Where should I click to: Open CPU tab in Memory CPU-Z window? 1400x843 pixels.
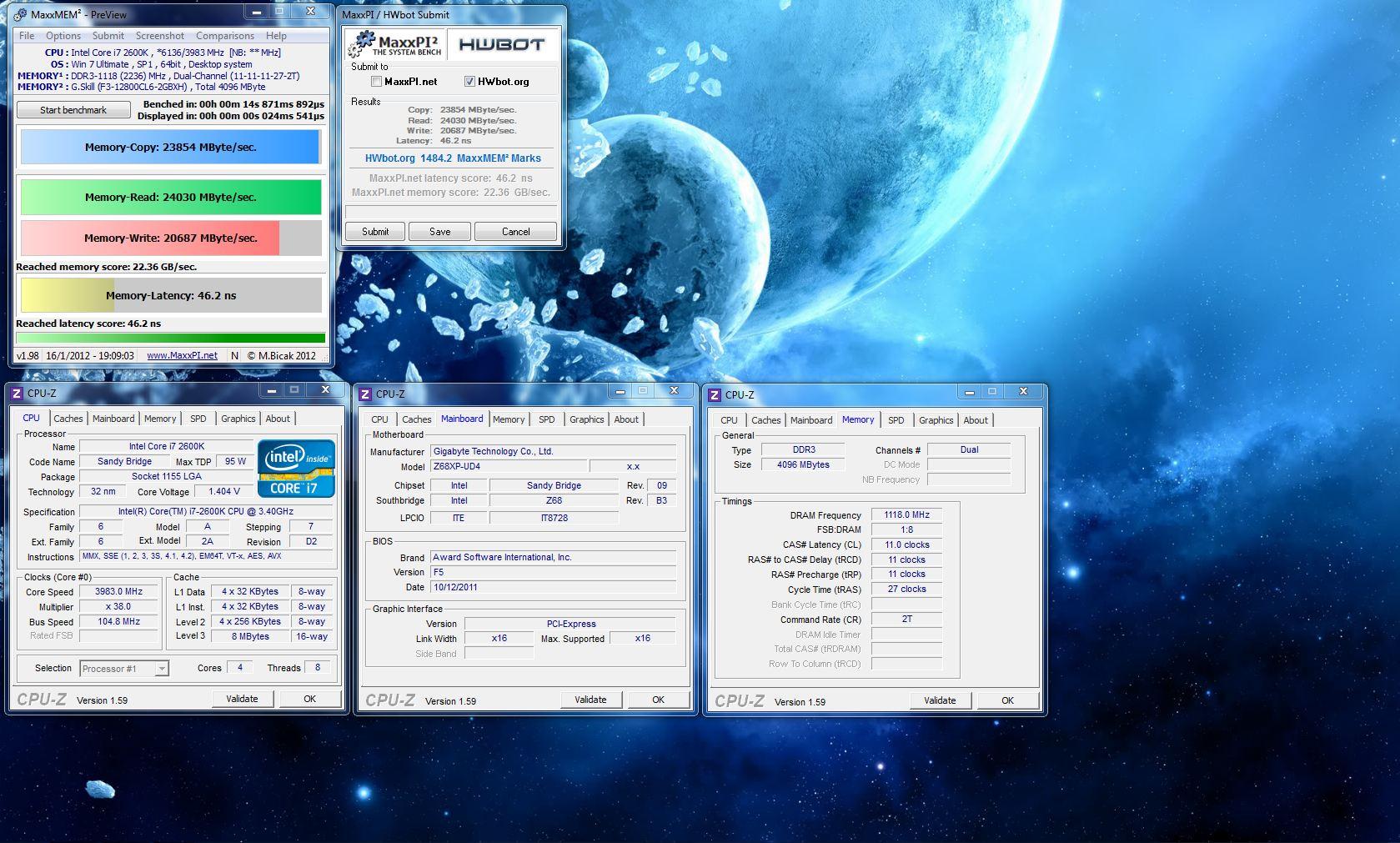click(729, 420)
